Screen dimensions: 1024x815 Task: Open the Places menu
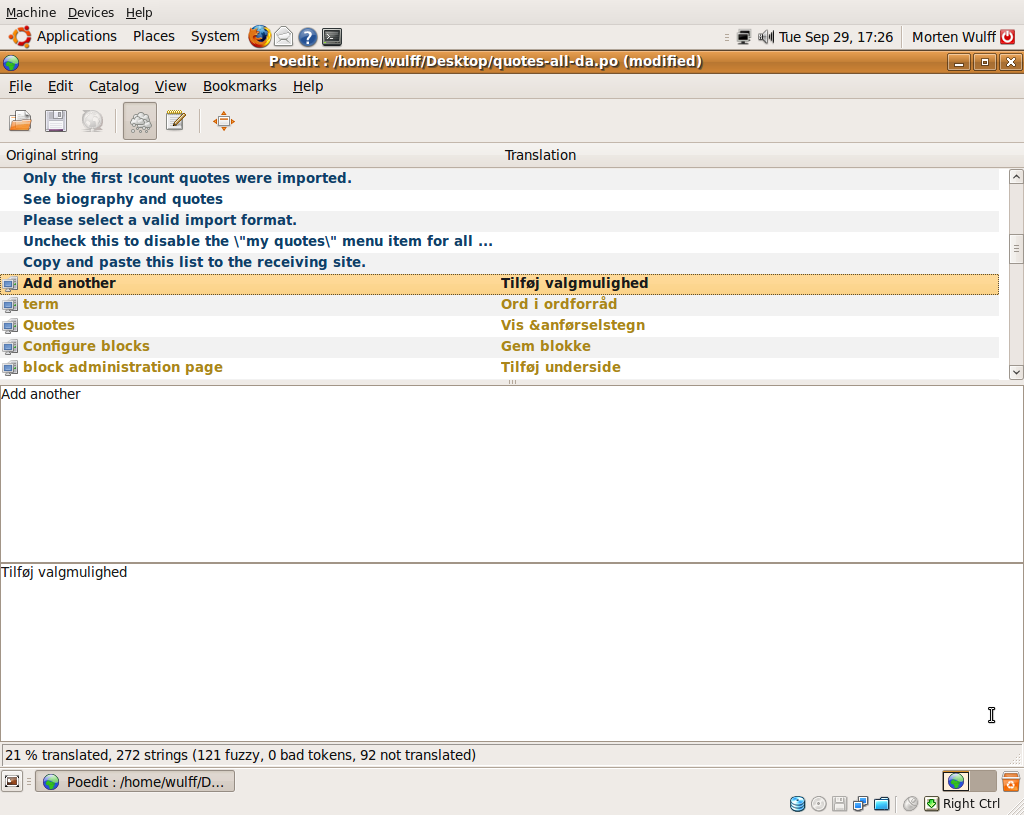click(x=153, y=37)
